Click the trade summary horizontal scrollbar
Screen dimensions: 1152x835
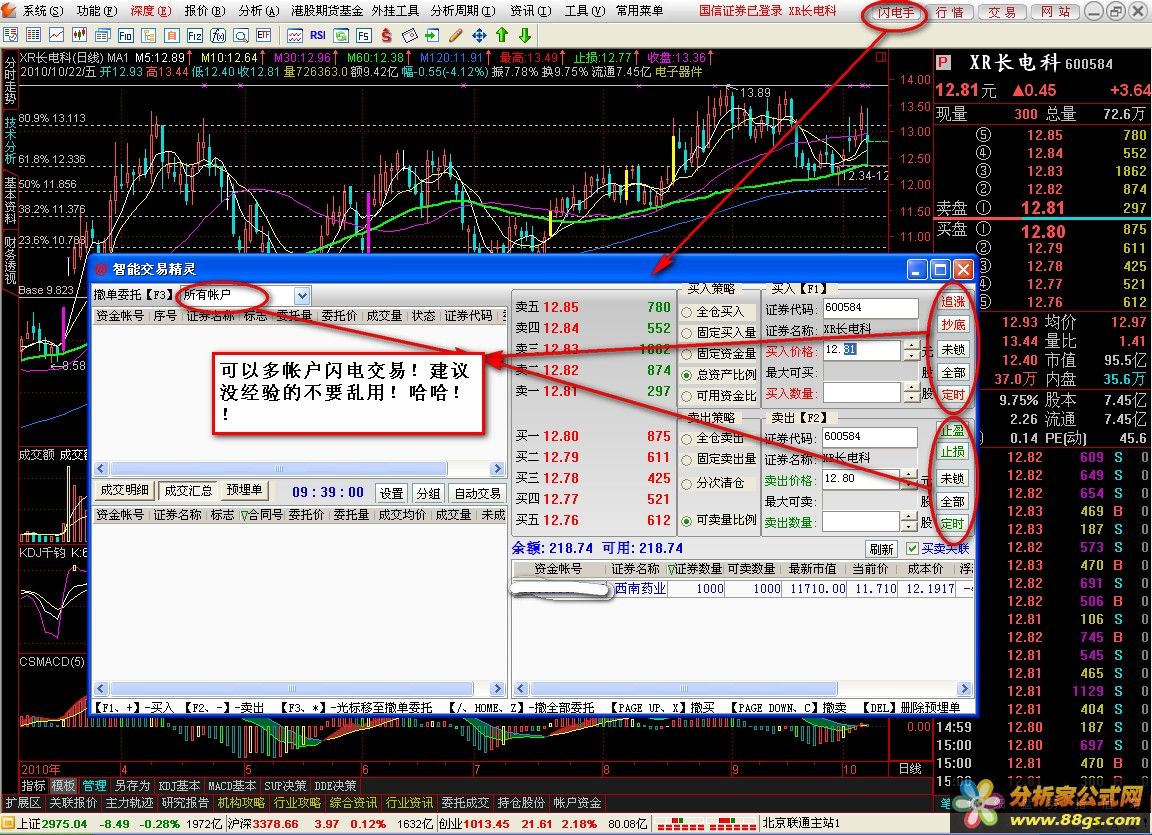coord(300,689)
